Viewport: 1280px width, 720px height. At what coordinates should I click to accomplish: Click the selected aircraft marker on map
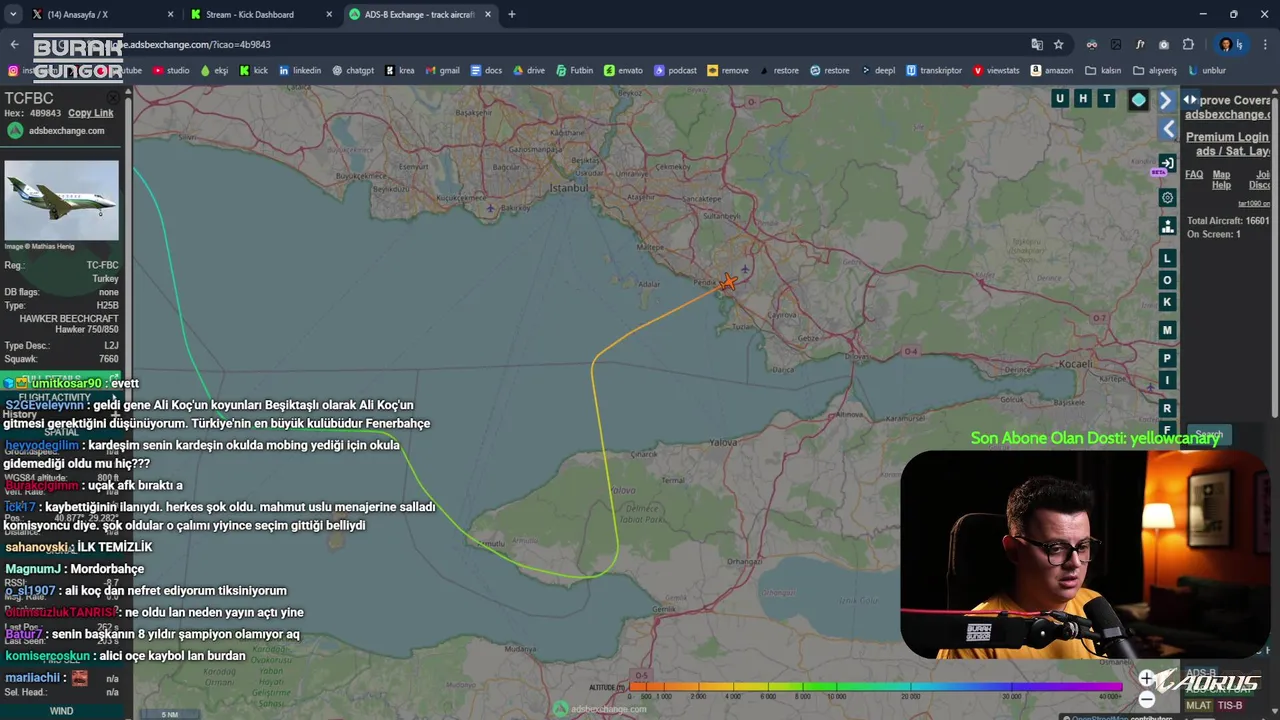[x=727, y=282]
